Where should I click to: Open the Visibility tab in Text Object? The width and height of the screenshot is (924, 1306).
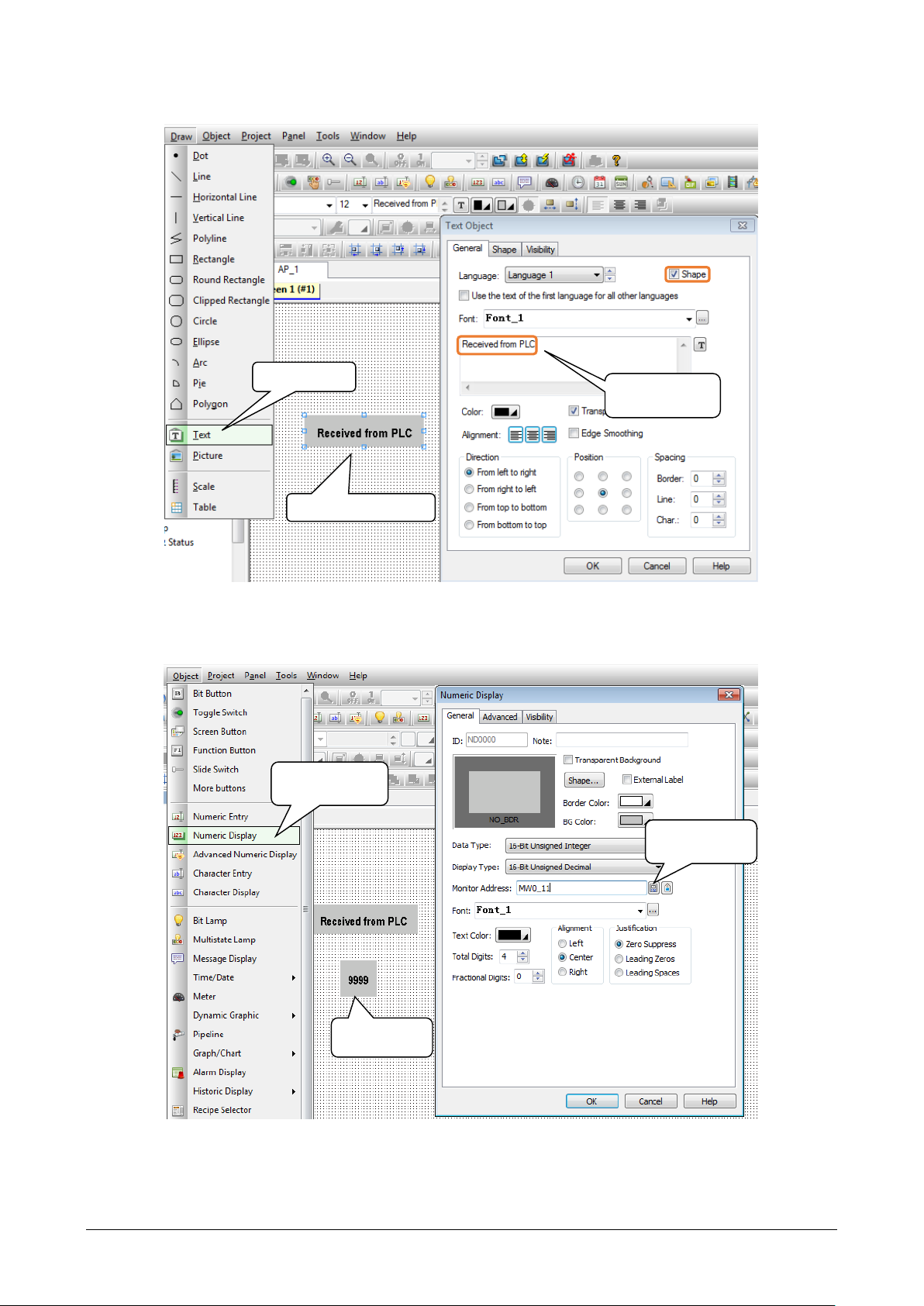coord(540,250)
